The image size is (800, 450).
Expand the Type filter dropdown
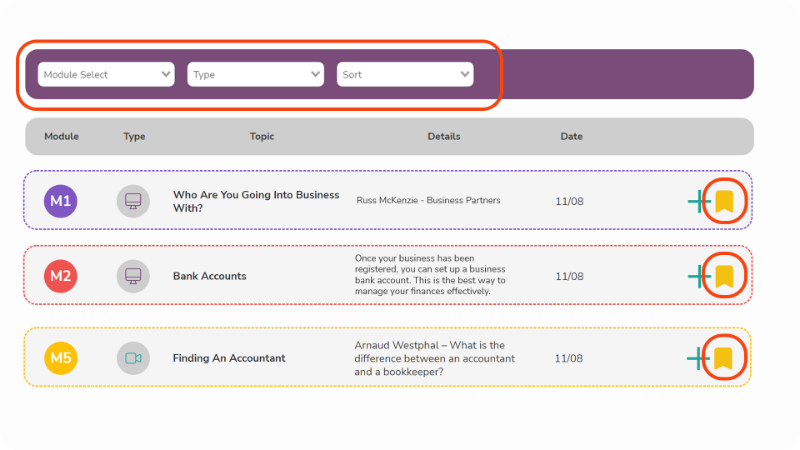[255, 74]
